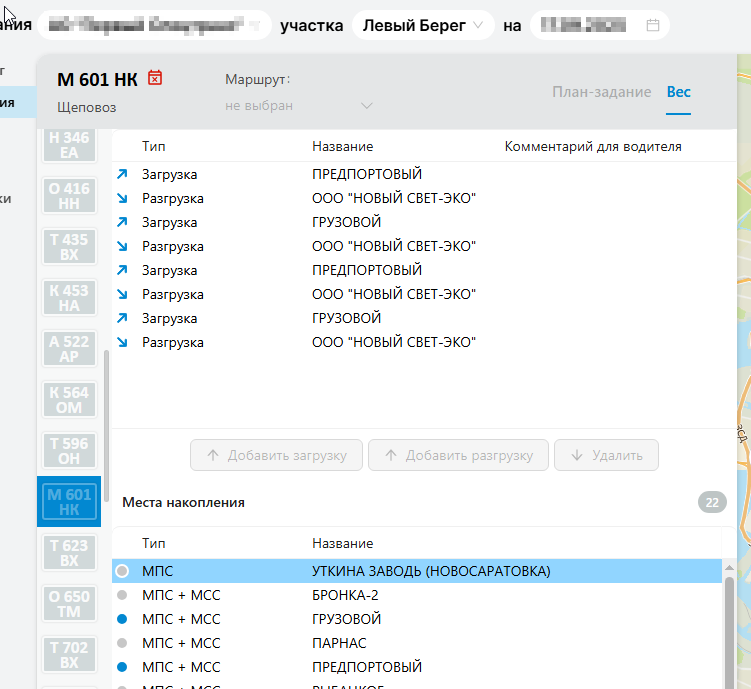Select vehicle tile К 453 НА
Screen dimensions: 751x689
[69, 298]
